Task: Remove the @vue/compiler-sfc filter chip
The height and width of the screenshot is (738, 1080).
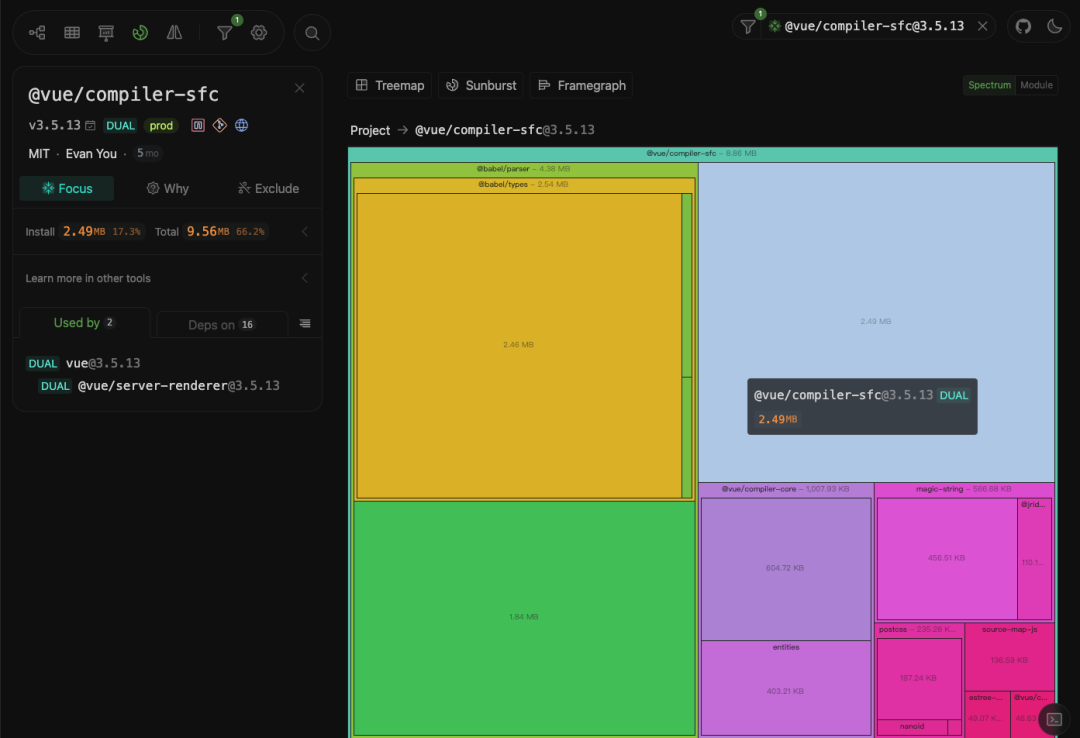Action: [x=983, y=26]
